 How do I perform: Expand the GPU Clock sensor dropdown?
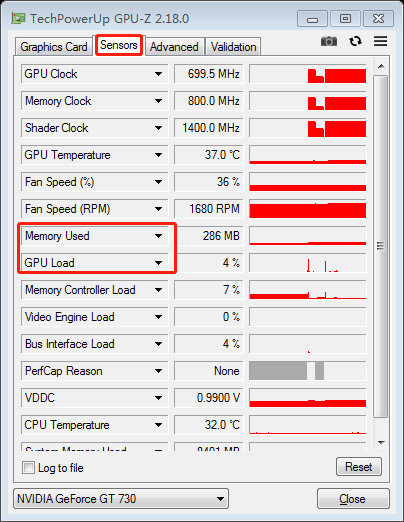click(x=158, y=74)
